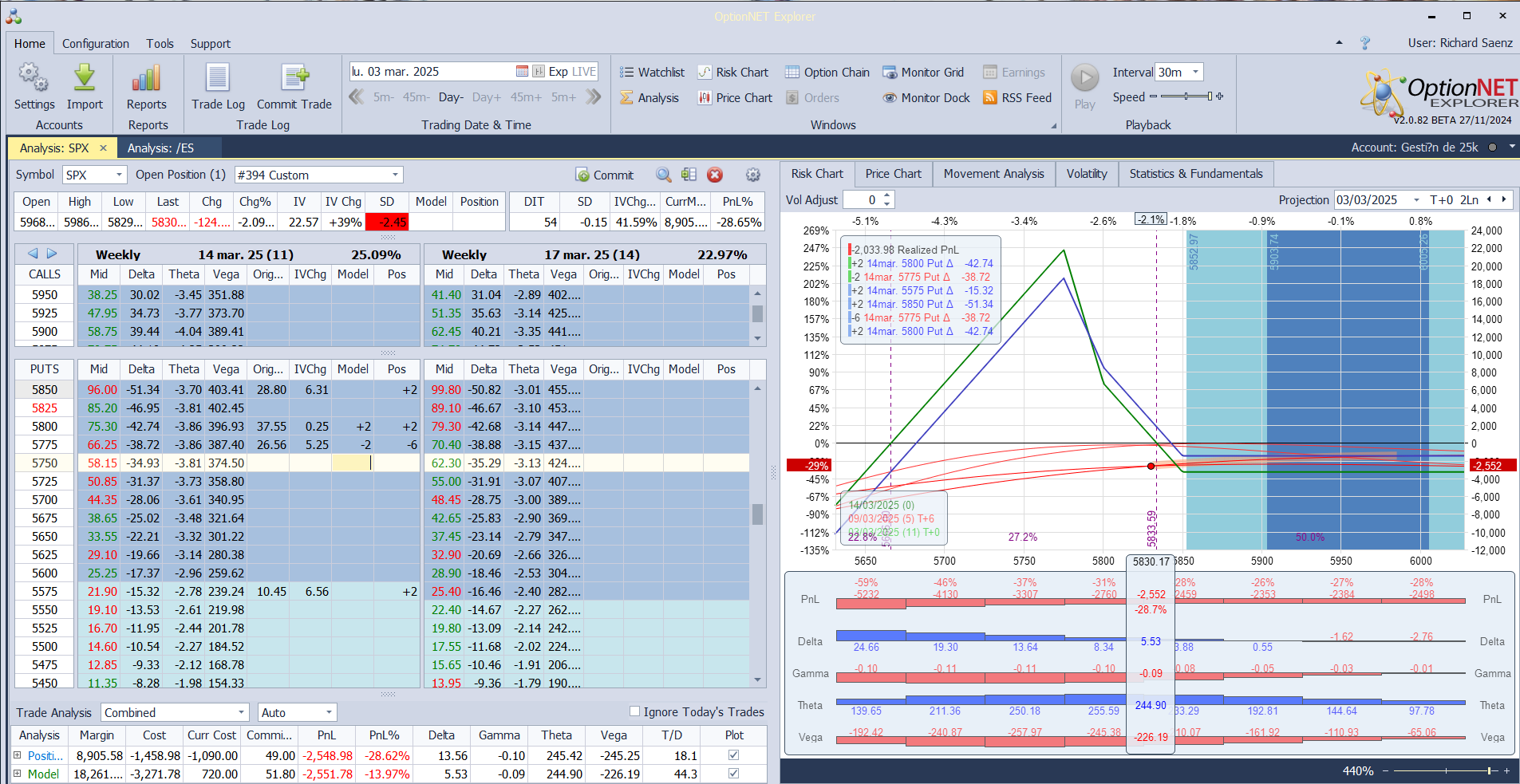Open the Support ribbon tab
Image resolution: width=1520 pixels, height=784 pixels.
coord(211,44)
